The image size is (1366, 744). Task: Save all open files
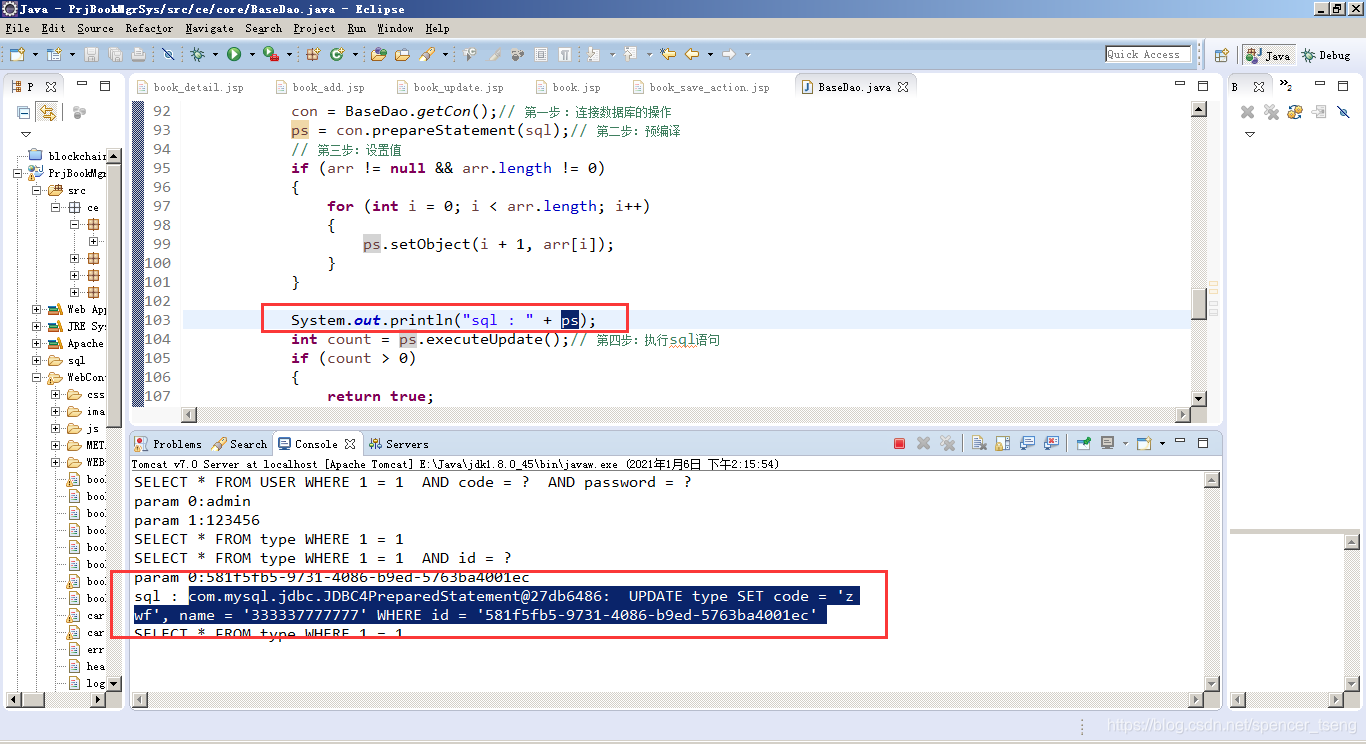[x=115, y=54]
